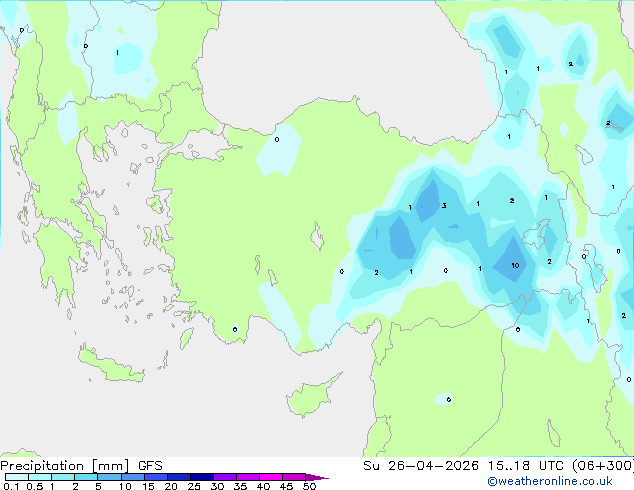
Task: Click the "Precipitation [mm]" title text
Action: click(x=65, y=466)
